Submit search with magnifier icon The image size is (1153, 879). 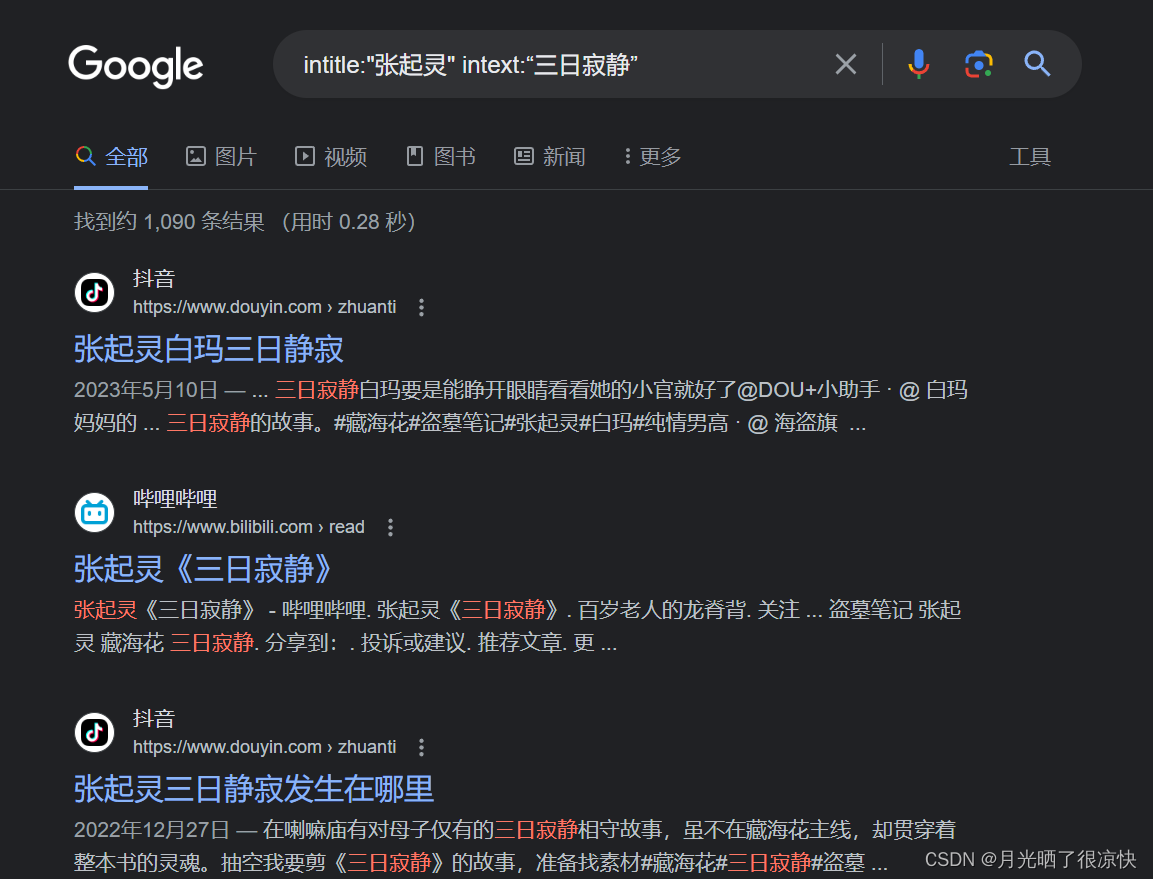1037,64
